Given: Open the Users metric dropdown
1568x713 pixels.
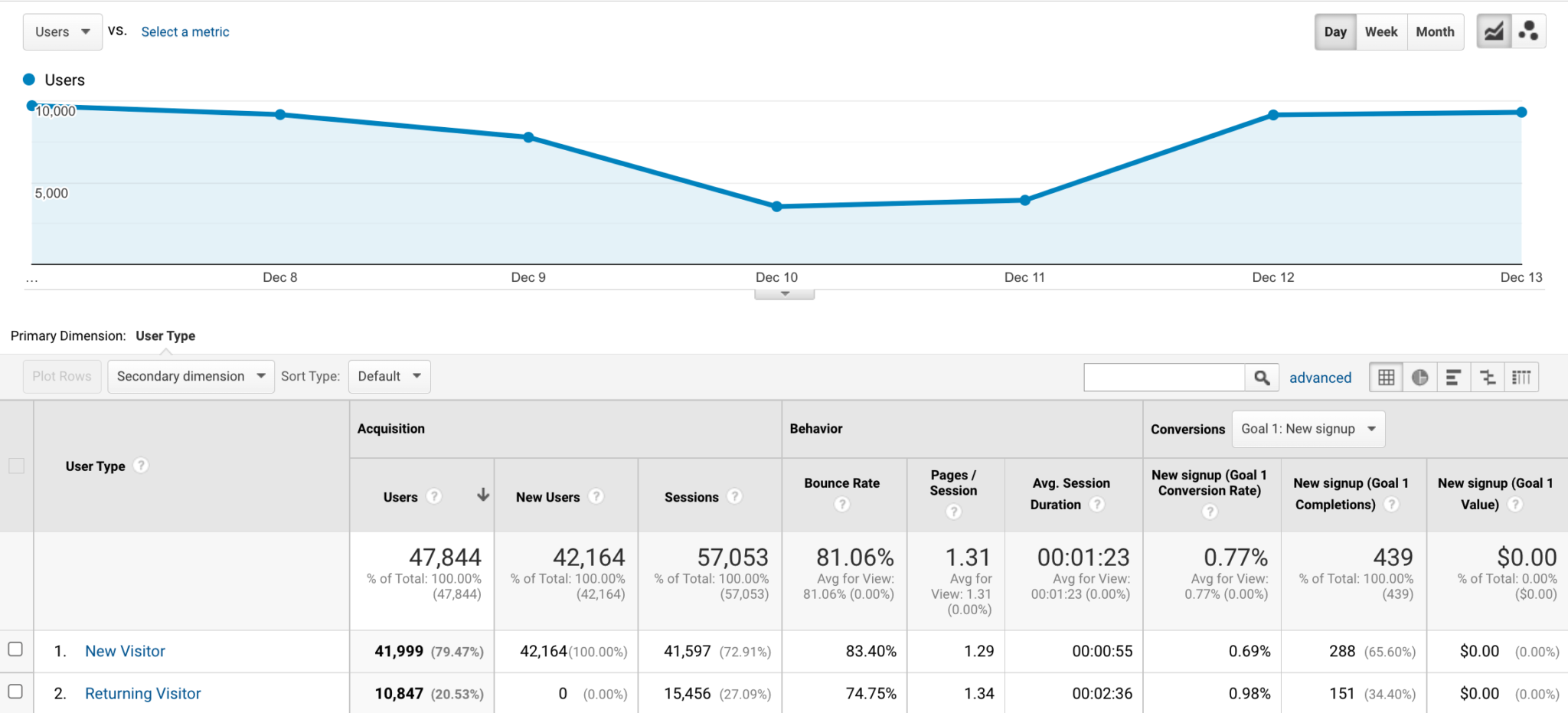Looking at the screenshot, I should (x=62, y=31).
